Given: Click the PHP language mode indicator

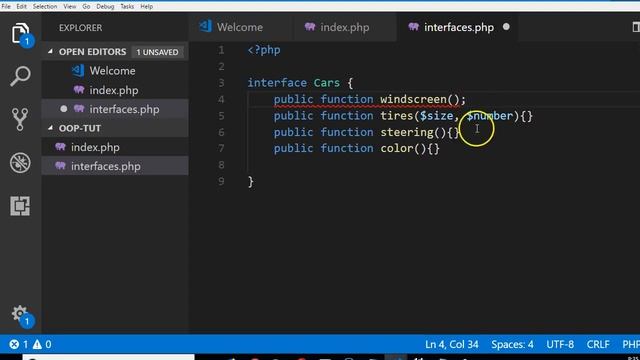Looking at the screenshot, I should coord(631,344).
